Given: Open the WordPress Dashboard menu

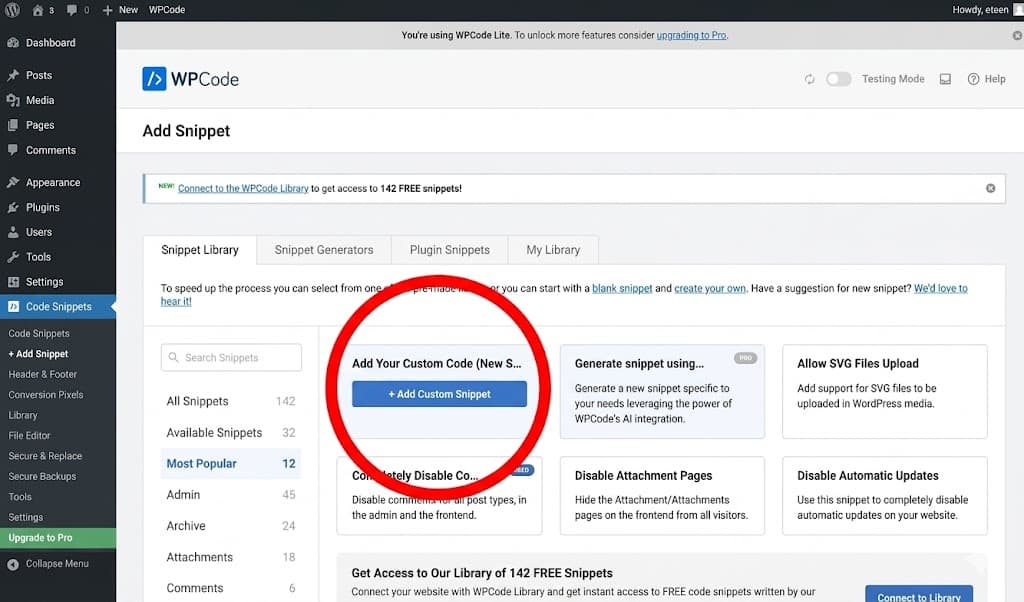Looking at the screenshot, I should (x=48, y=42).
